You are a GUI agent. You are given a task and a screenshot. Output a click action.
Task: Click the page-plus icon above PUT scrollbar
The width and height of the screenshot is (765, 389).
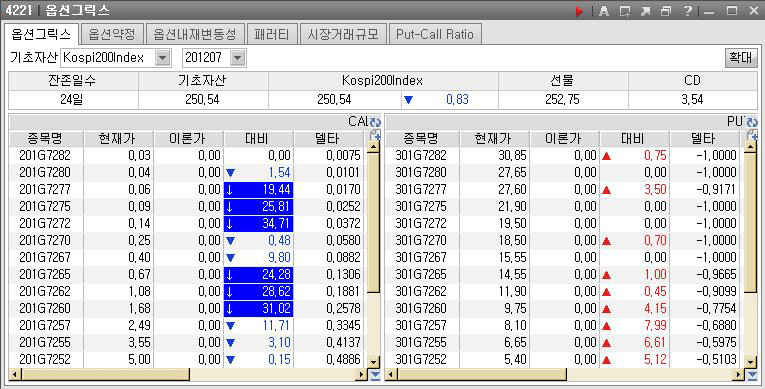coord(752,135)
